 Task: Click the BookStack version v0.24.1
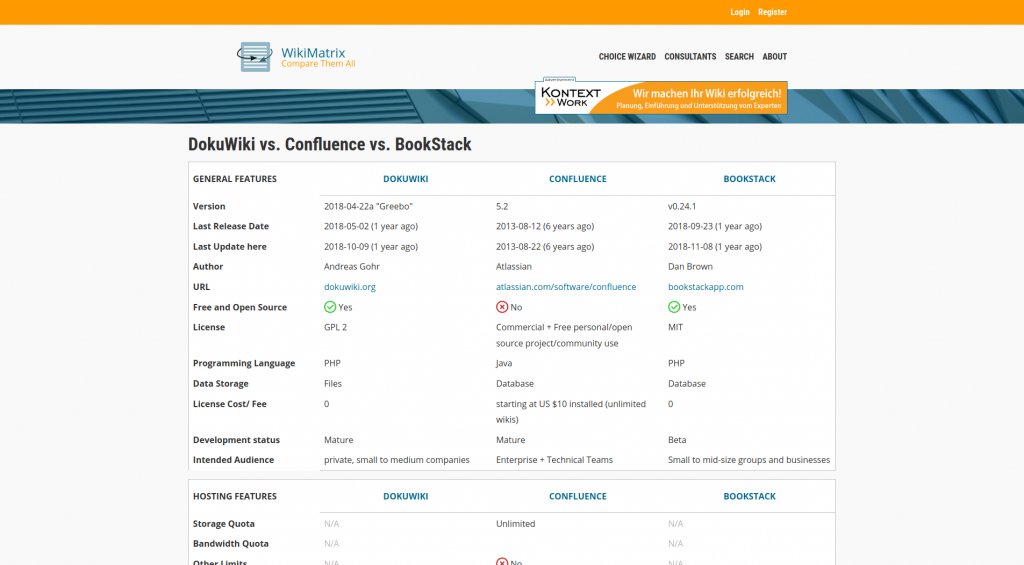[682, 206]
